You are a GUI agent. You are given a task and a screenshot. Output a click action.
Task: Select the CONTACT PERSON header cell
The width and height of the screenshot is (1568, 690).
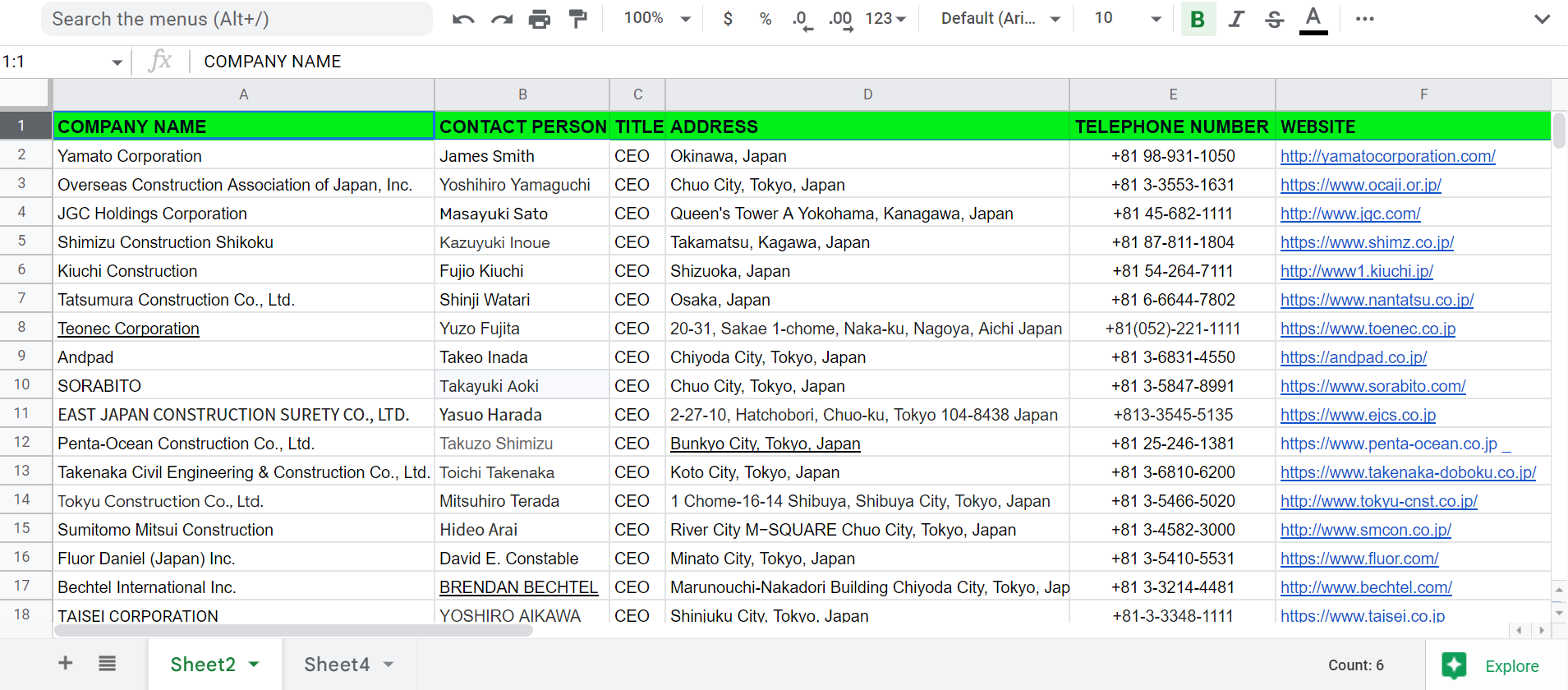click(x=522, y=126)
